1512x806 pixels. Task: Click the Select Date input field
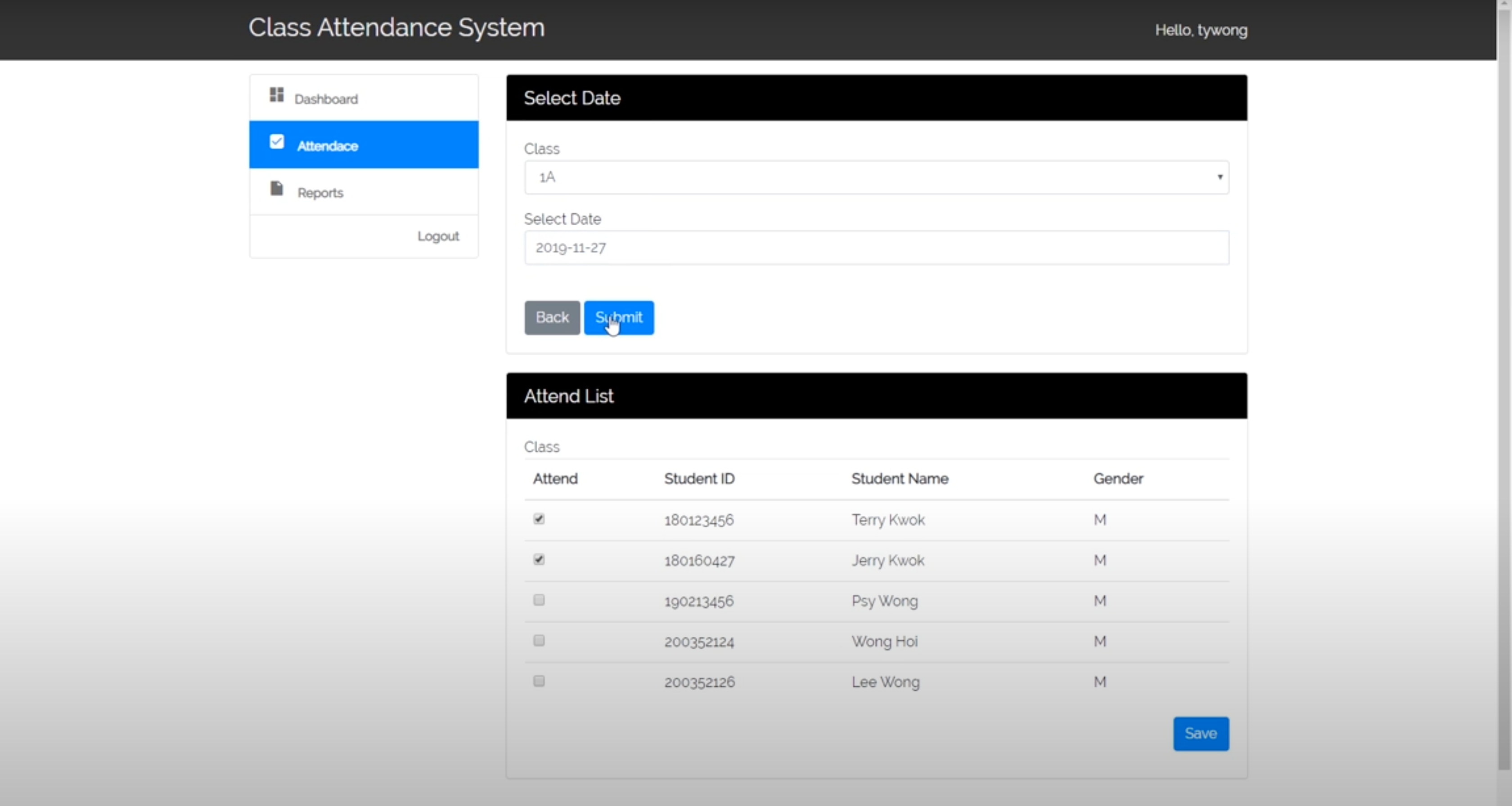coord(876,248)
